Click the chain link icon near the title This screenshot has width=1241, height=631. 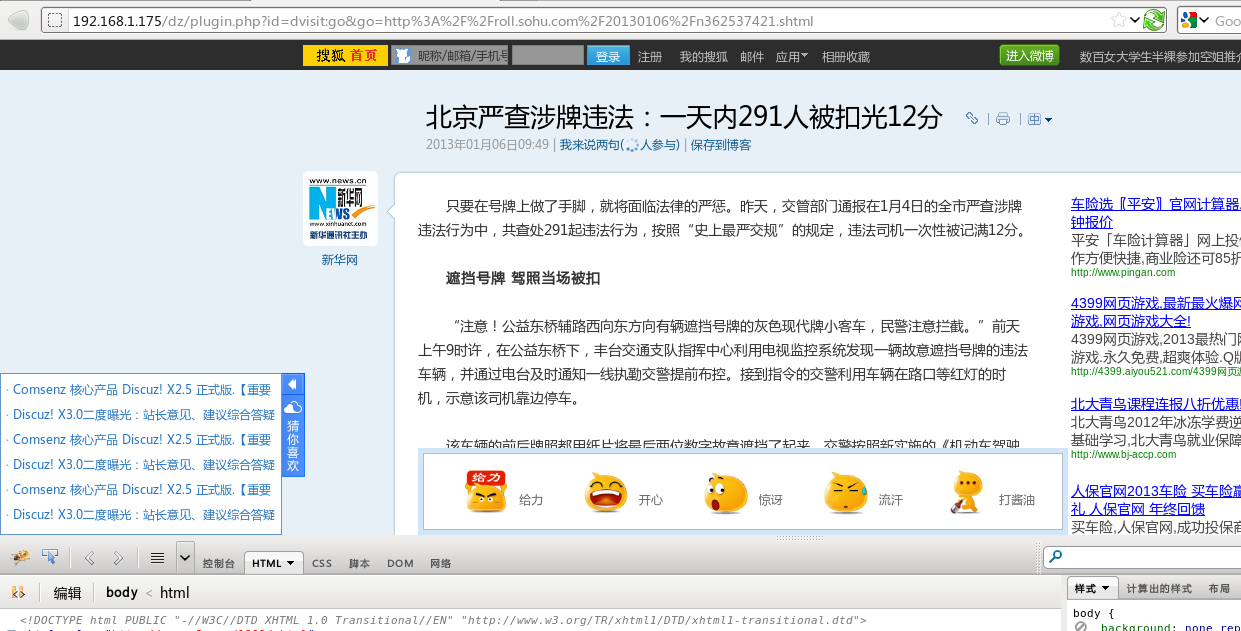(x=971, y=119)
